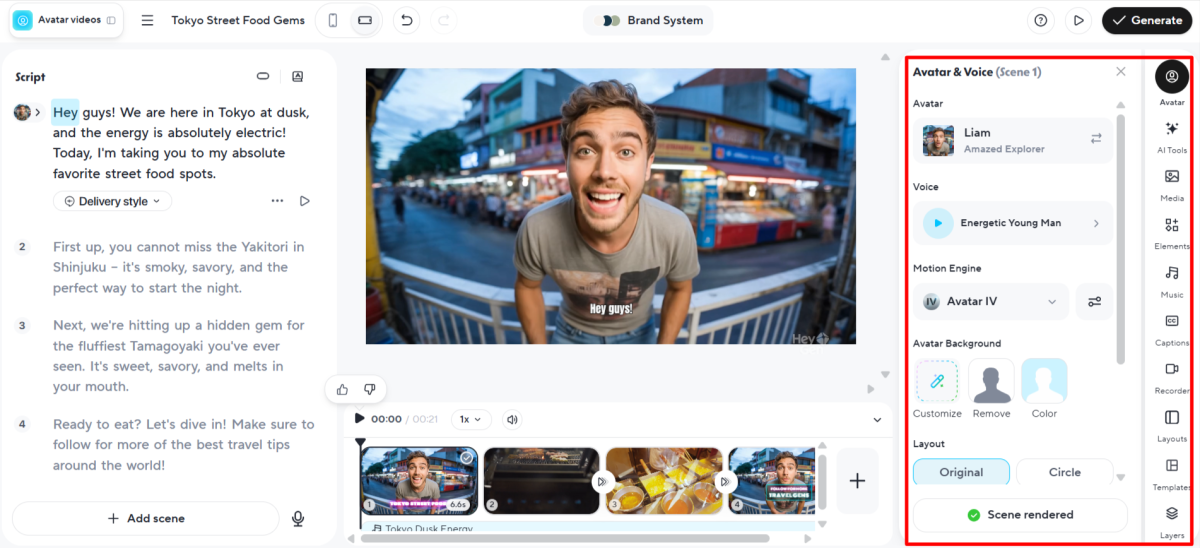This screenshot has width=1200, height=548.
Task: Give a thumbs down rating
Action: (x=369, y=389)
